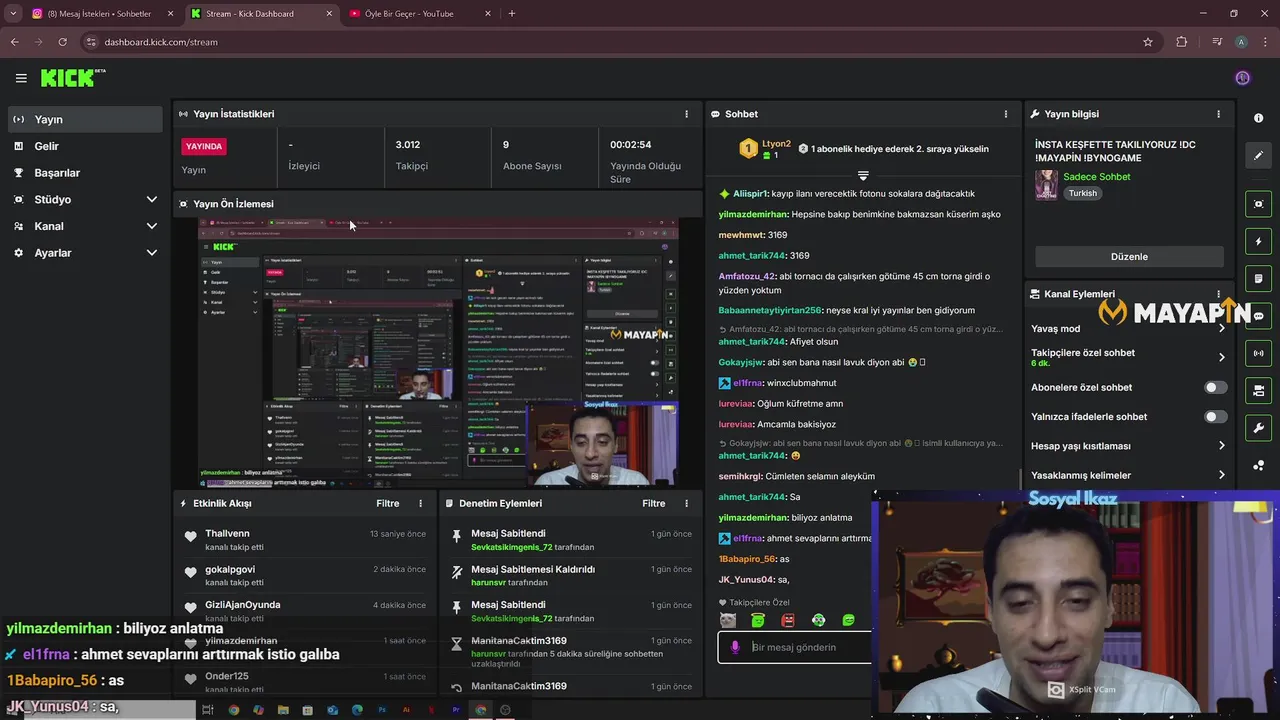Viewport: 1280px width, 720px height.
Task: Click username ahmet_tarik744 saying Afiyet olsun
Action: click(x=752, y=342)
